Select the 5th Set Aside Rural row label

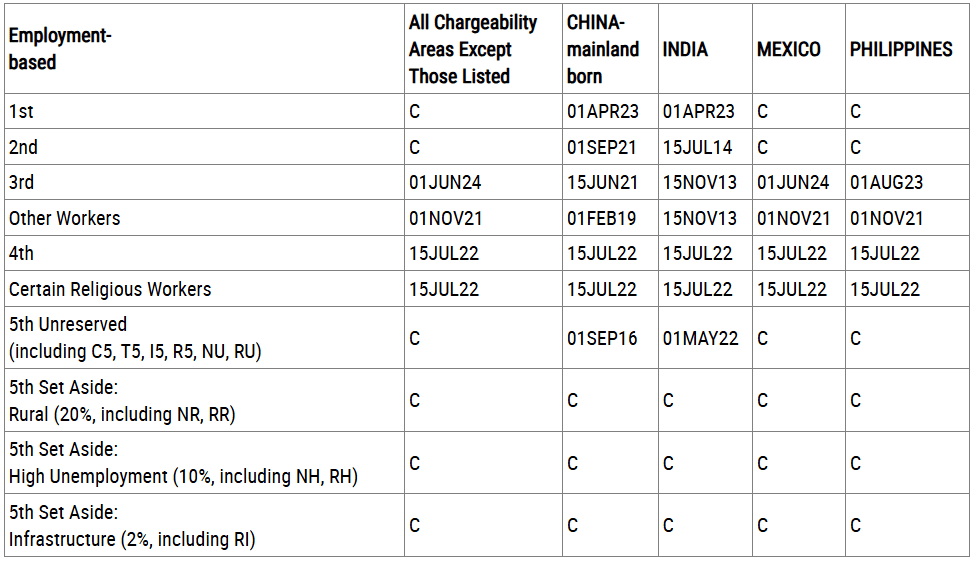[x=122, y=400]
